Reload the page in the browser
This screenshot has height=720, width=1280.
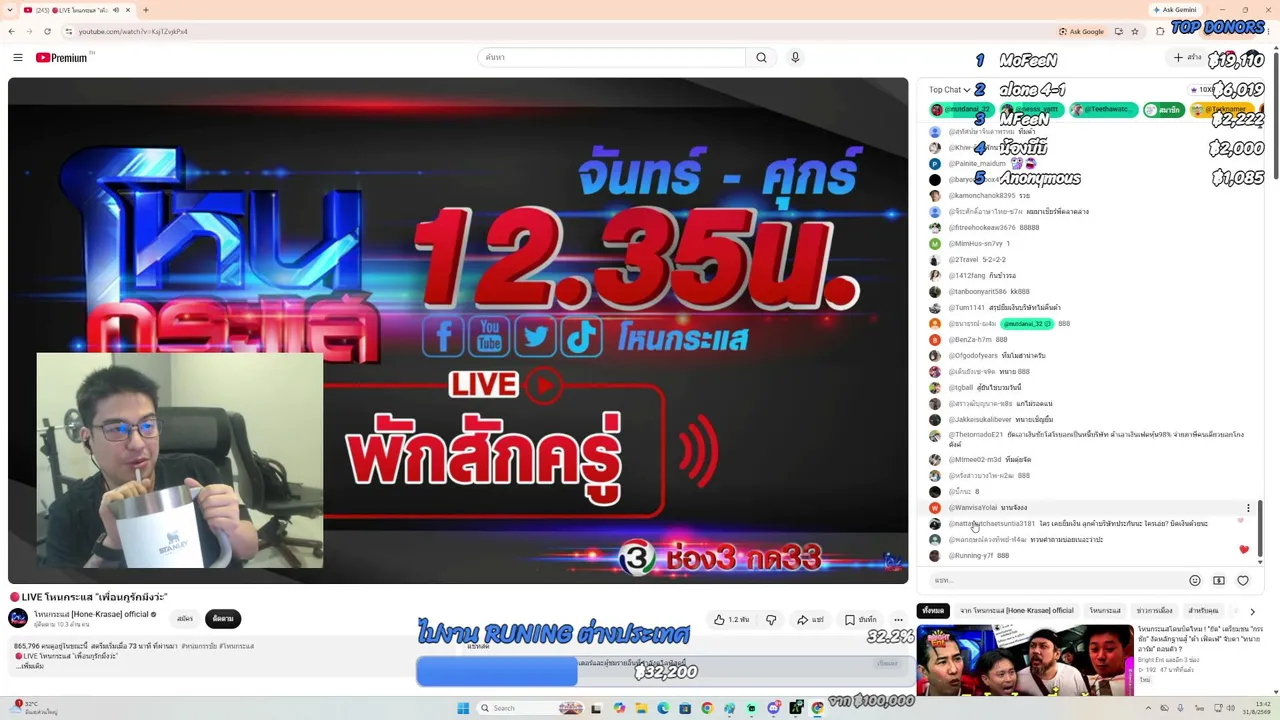tap(47, 31)
